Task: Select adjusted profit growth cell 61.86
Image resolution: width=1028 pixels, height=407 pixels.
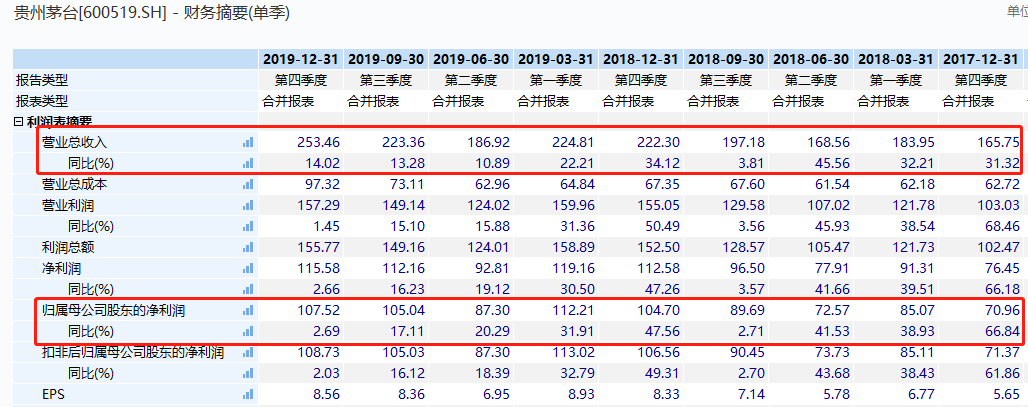Action: pyautogui.click(x=1003, y=374)
